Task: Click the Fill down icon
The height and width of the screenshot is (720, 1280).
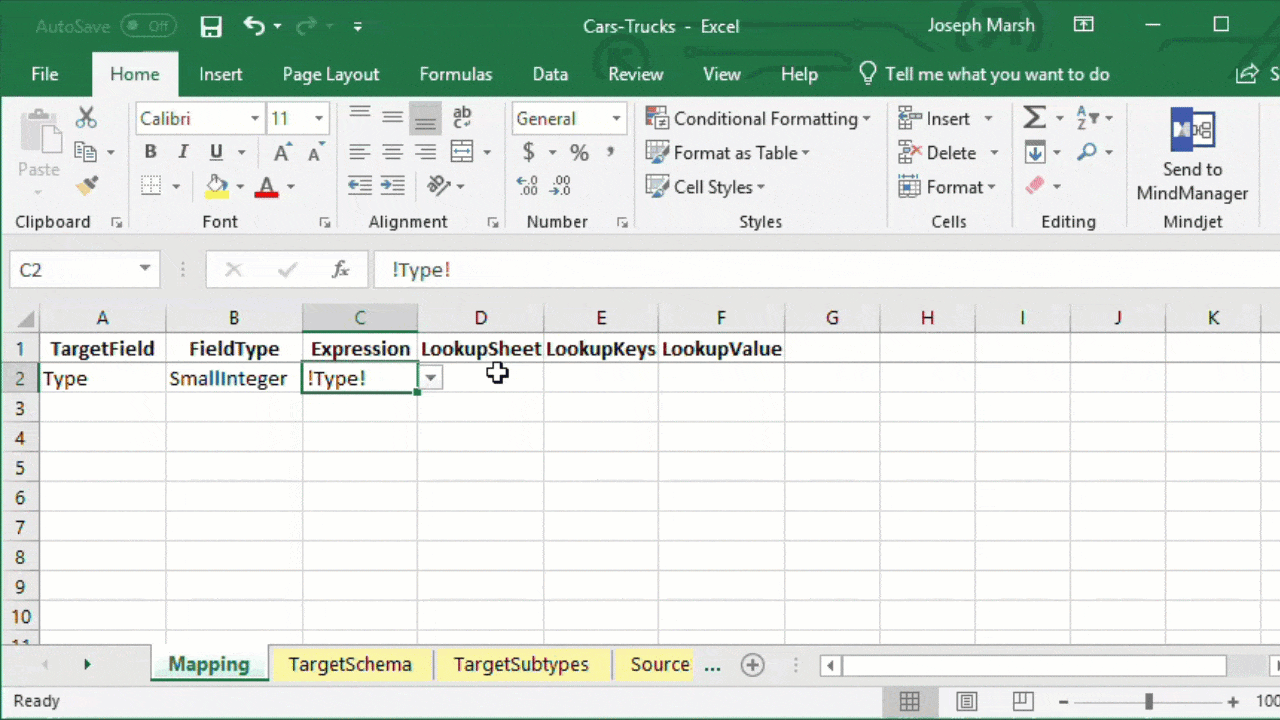Action: tap(1035, 152)
